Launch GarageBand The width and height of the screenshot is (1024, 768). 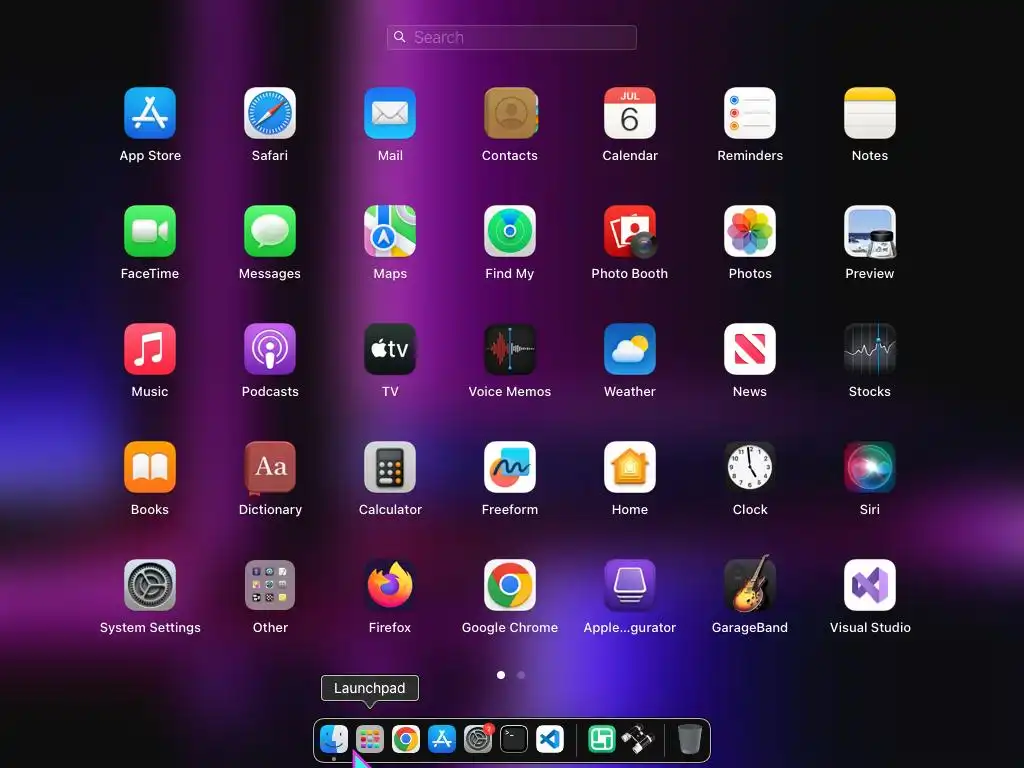(x=750, y=584)
